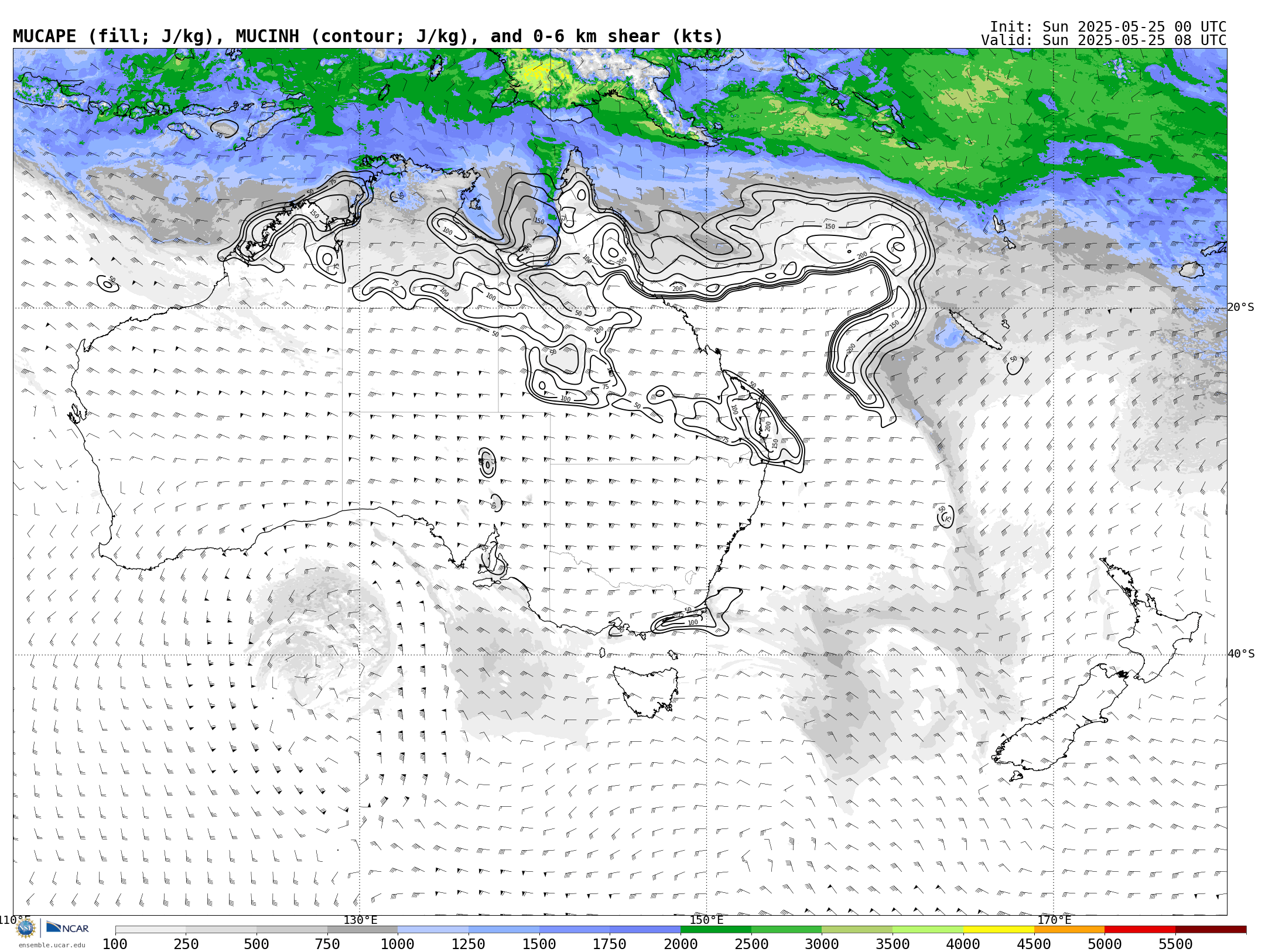
Task: Pick the 3500–4000 lime colorbar swatch
Action: coord(928,930)
